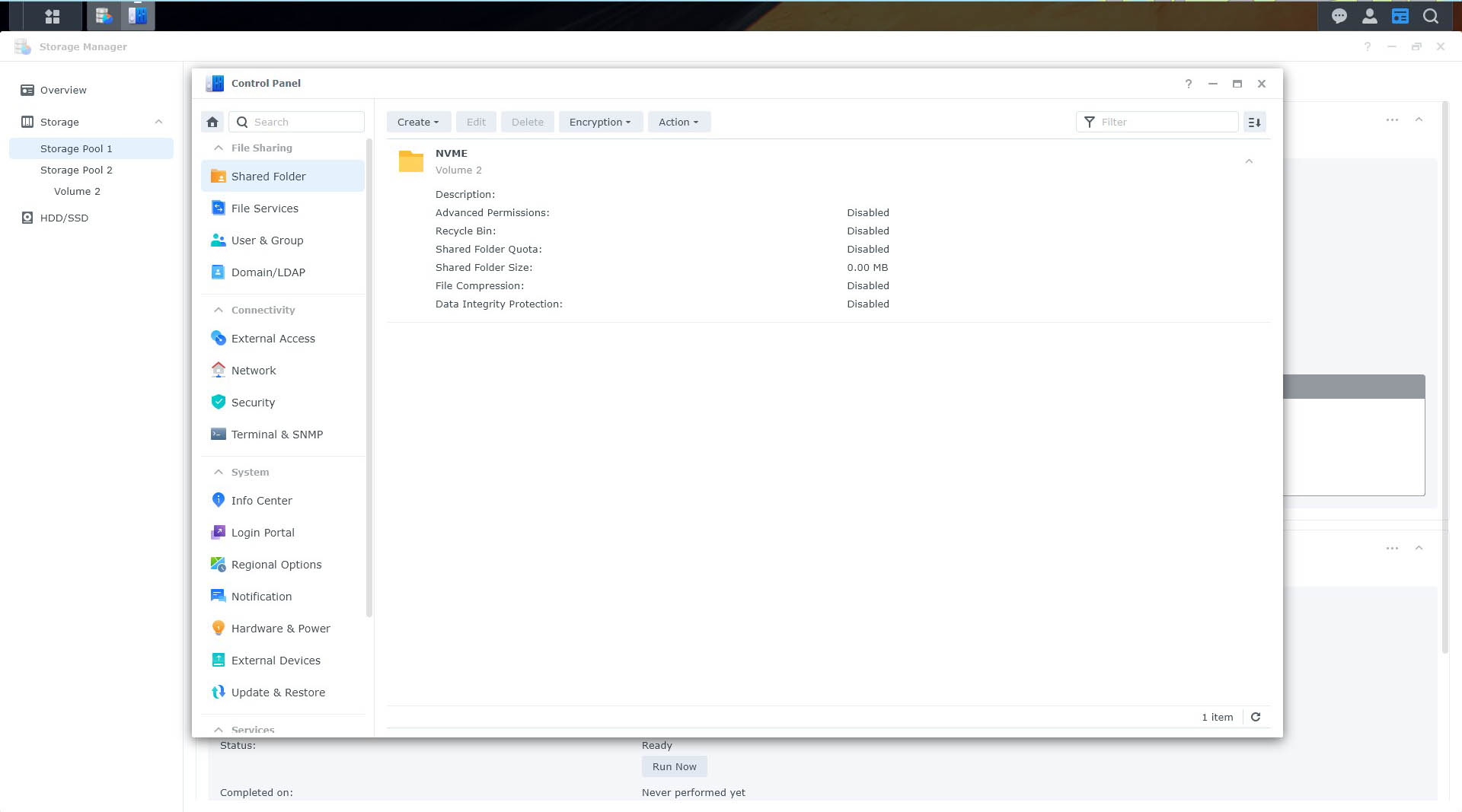The height and width of the screenshot is (812, 1462).
Task: Open the user account options icon
Action: coord(1370,16)
